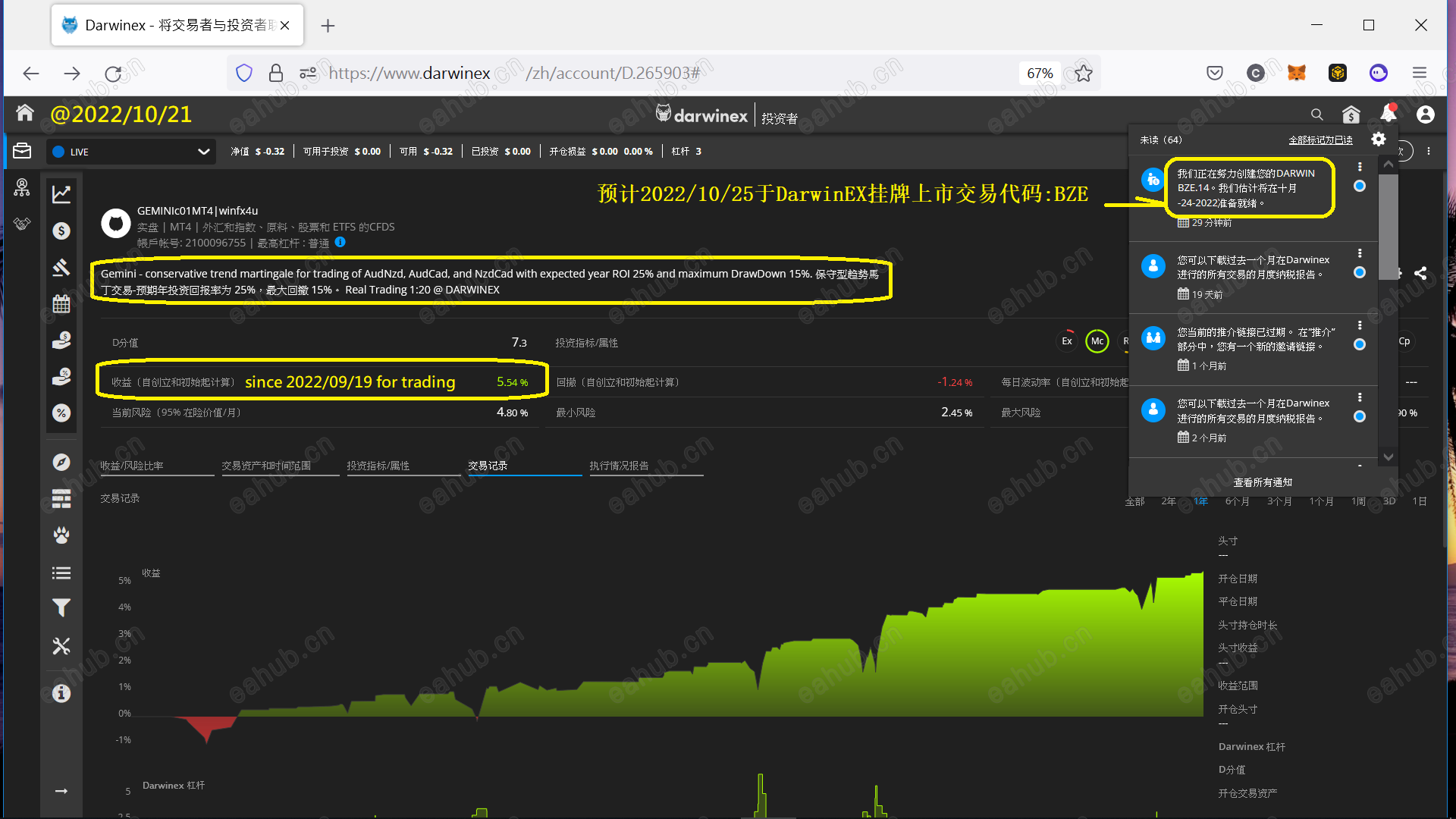The image size is (1456, 819).
Task: Open the hand holding percent icon
Action: (x=61, y=376)
